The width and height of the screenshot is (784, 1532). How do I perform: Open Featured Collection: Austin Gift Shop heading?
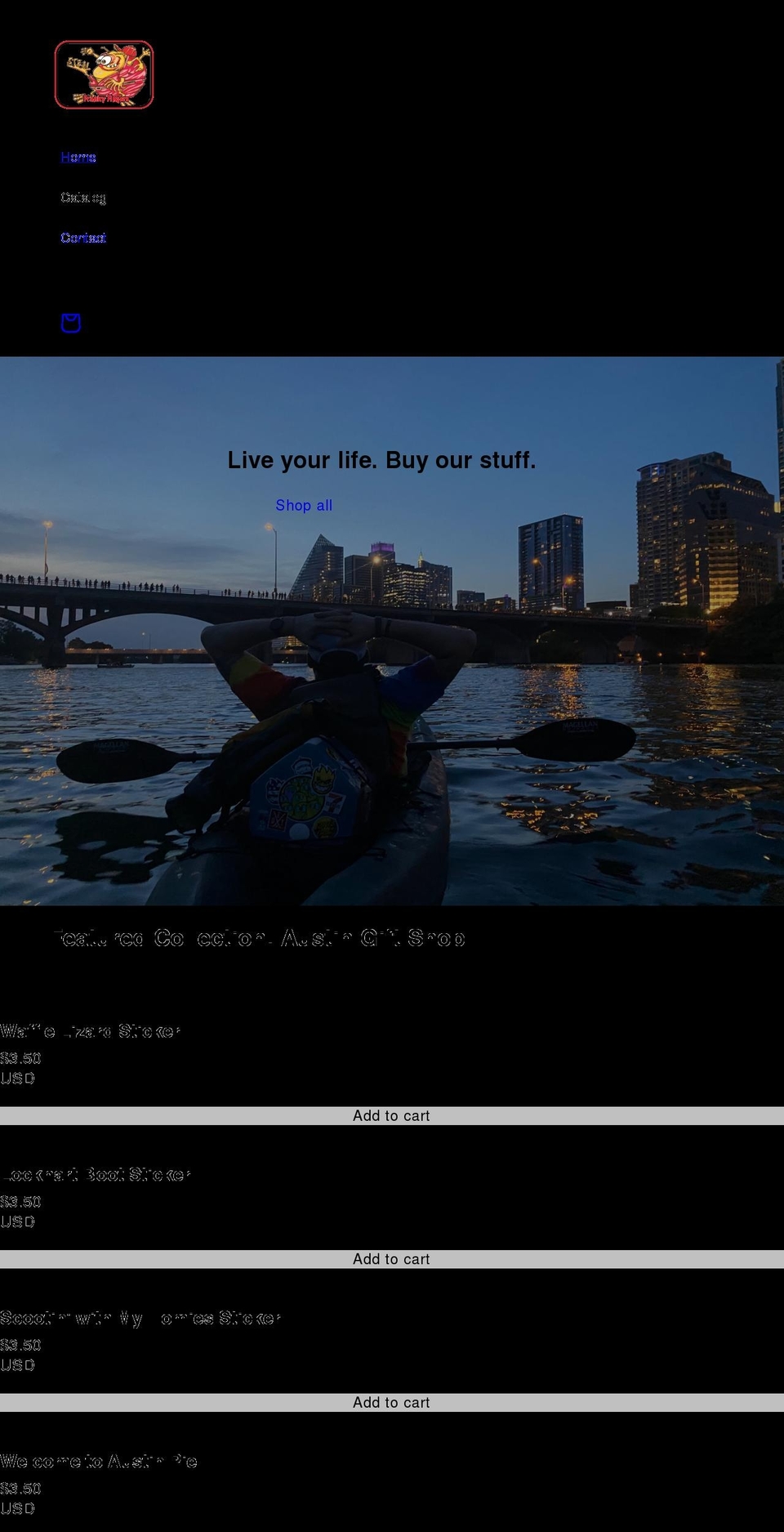(x=259, y=938)
